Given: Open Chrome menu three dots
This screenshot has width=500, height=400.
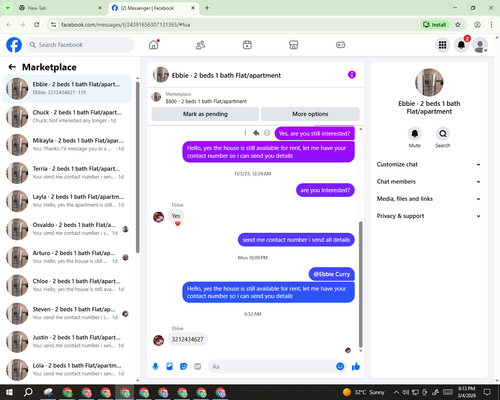Looking at the screenshot, I should click(x=491, y=25).
